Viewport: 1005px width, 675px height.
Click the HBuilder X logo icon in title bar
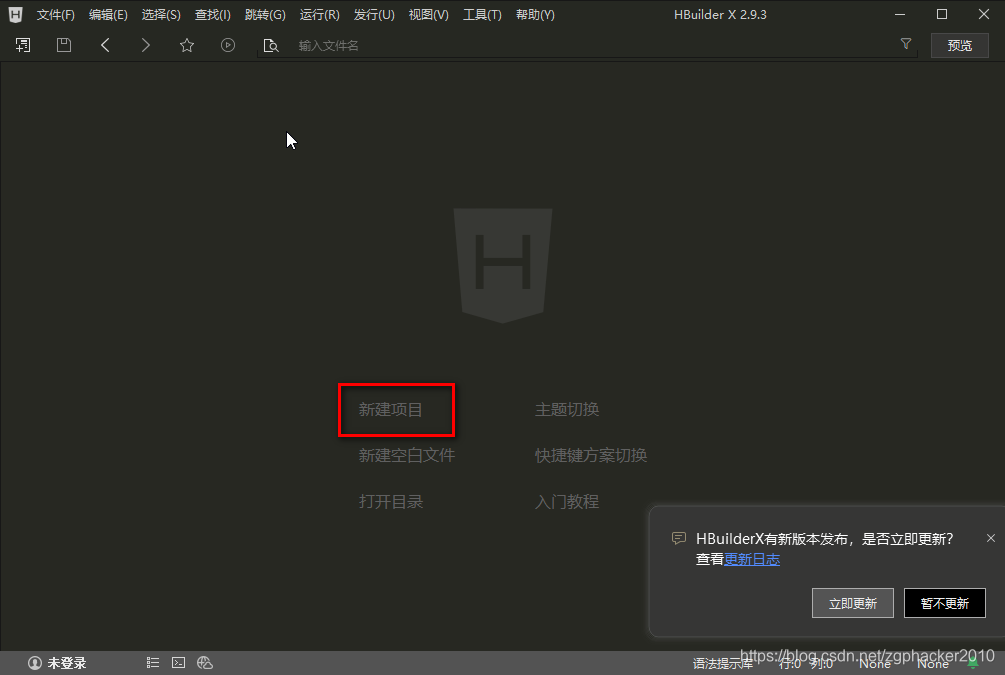(x=15, y=14)
